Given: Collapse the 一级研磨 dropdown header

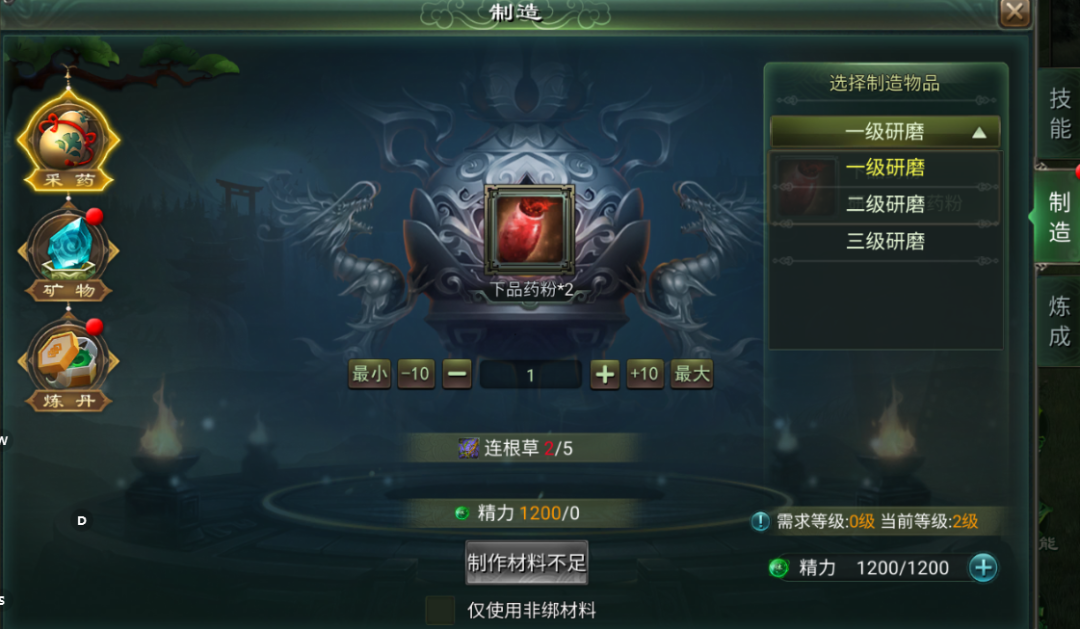Looking at the screenshot, I should pyautogui.click(x=885, y=132).
